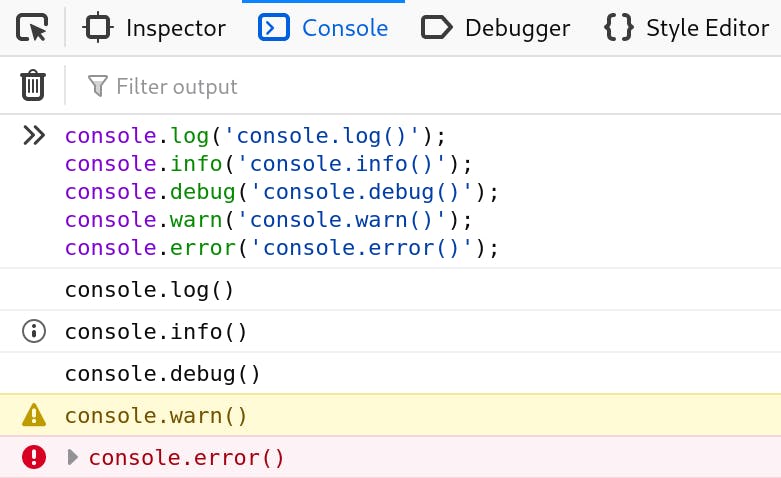Expand the console.error() stack trace
The width and height of the screenshot is (781, 478).
(72, 458)
